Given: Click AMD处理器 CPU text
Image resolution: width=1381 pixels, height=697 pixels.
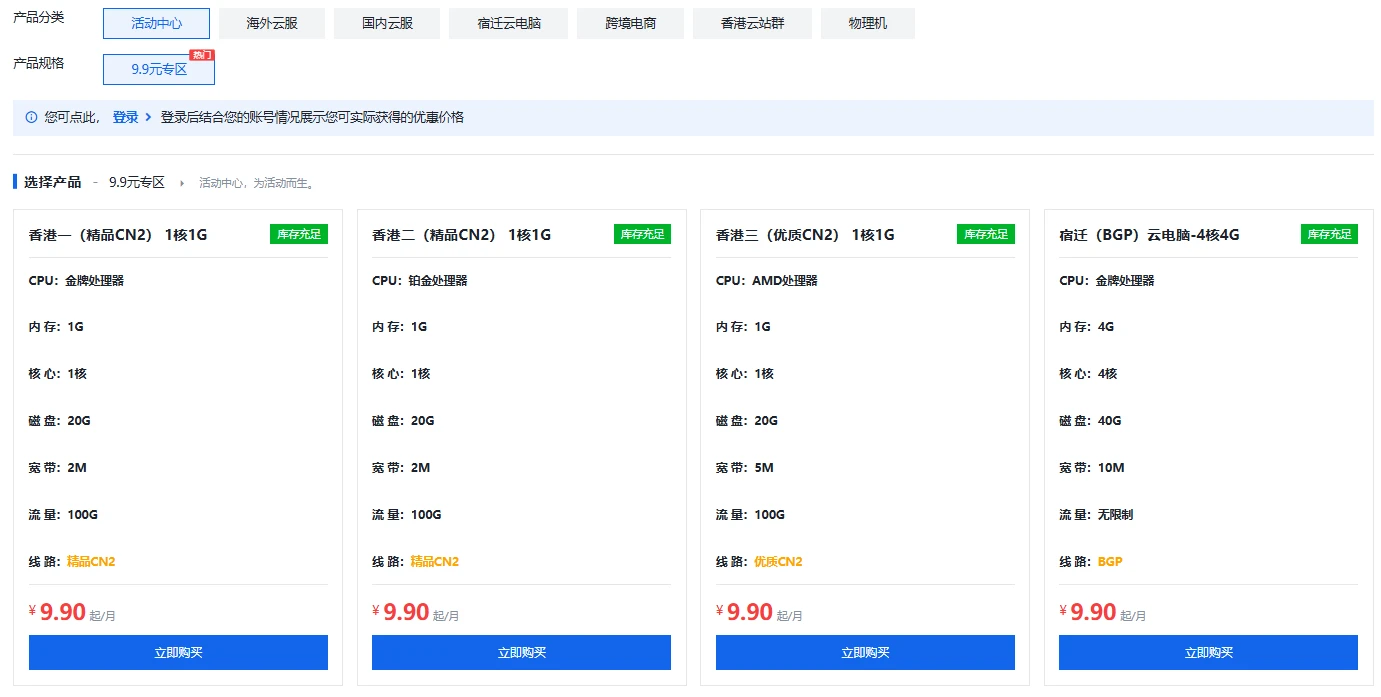Looking at the screenshot, I should tap(785, 281).
